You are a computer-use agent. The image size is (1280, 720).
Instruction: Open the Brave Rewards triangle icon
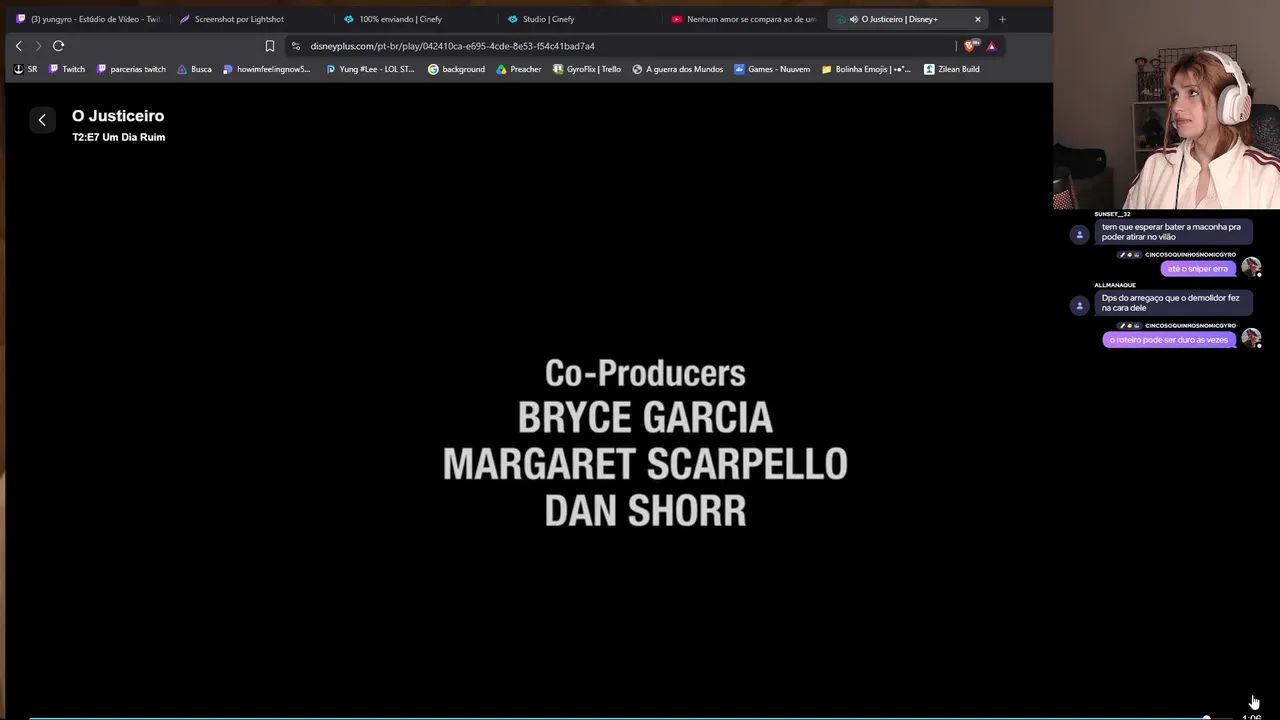click(x=991, y=46)
